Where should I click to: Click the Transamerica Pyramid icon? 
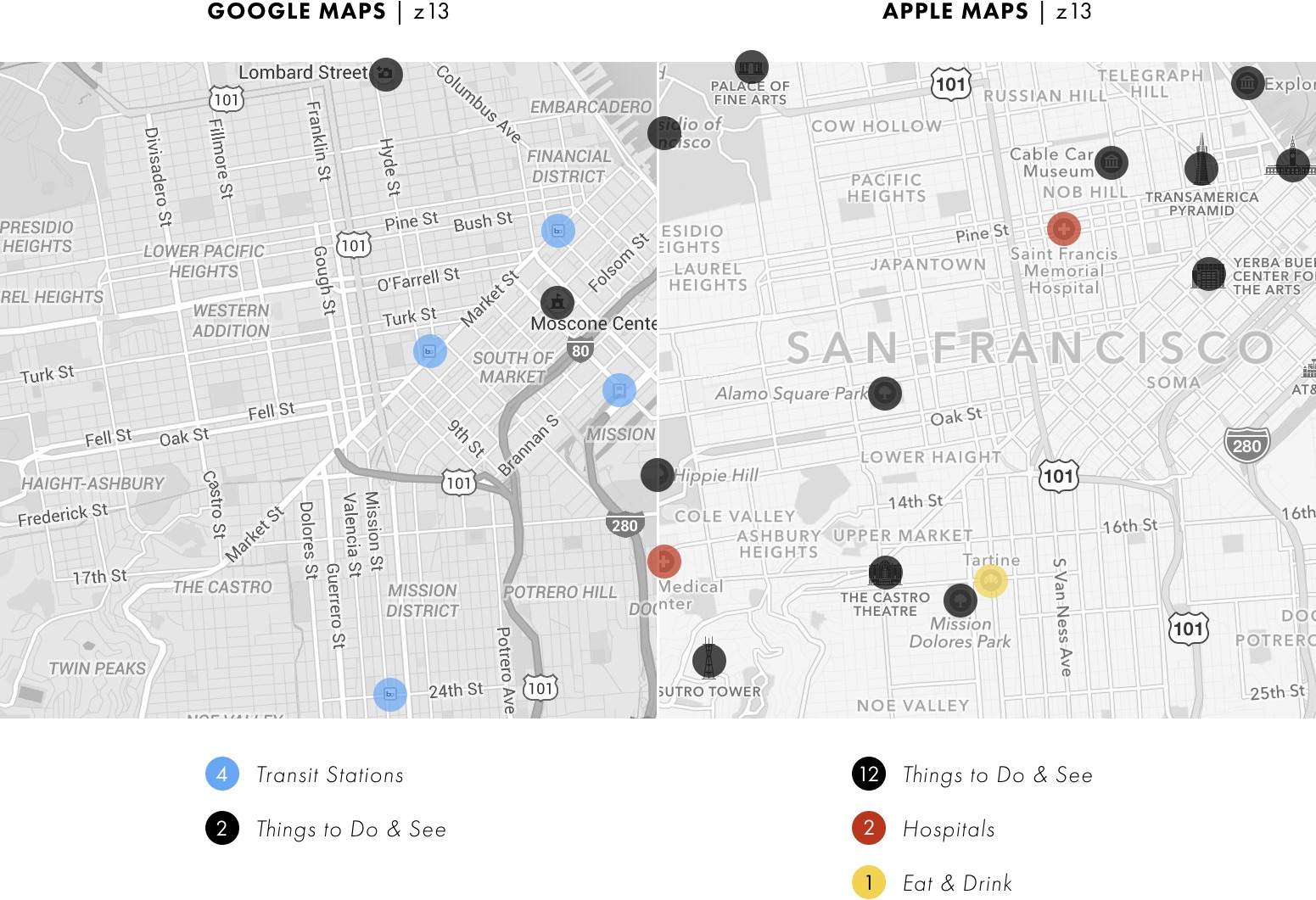pos(1201,167)
